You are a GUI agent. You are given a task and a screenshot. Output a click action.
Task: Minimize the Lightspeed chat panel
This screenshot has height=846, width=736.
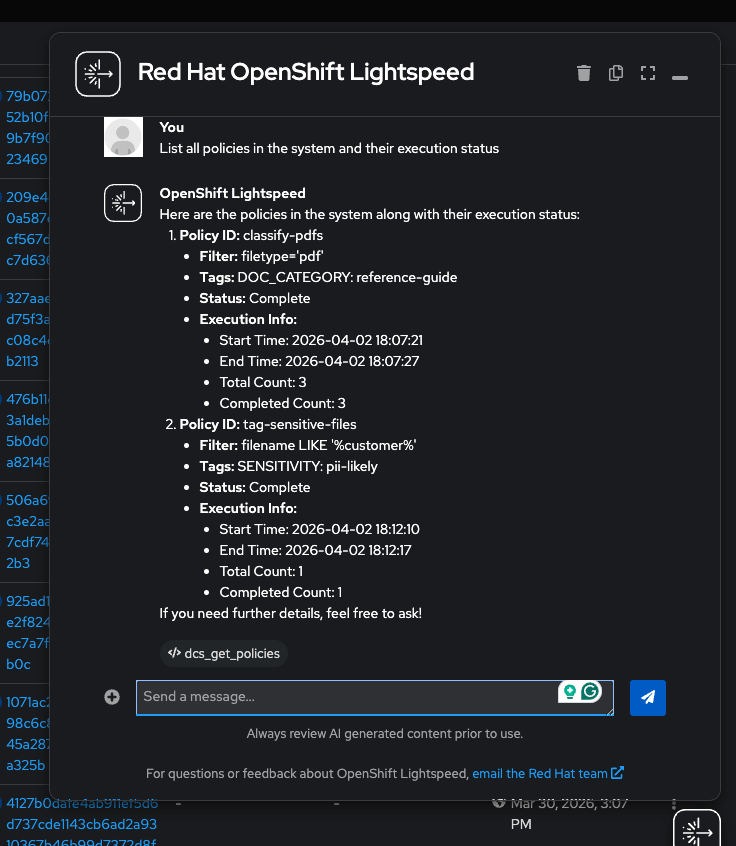(680, 78)
